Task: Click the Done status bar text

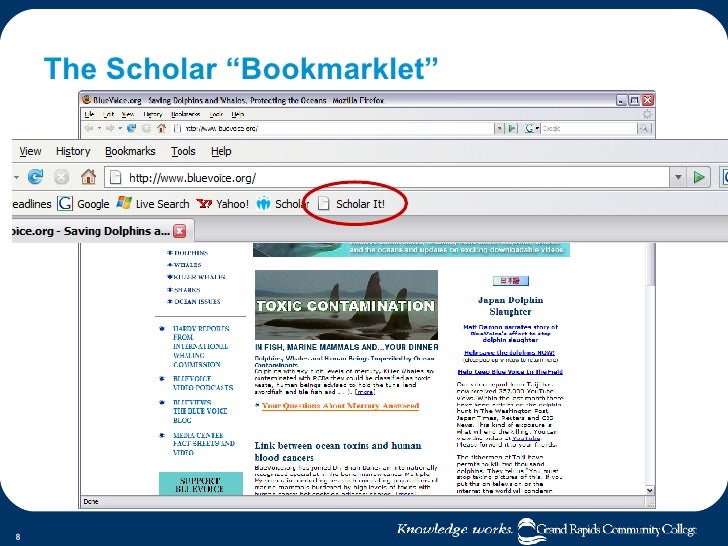Action: (x=91, y=501)
